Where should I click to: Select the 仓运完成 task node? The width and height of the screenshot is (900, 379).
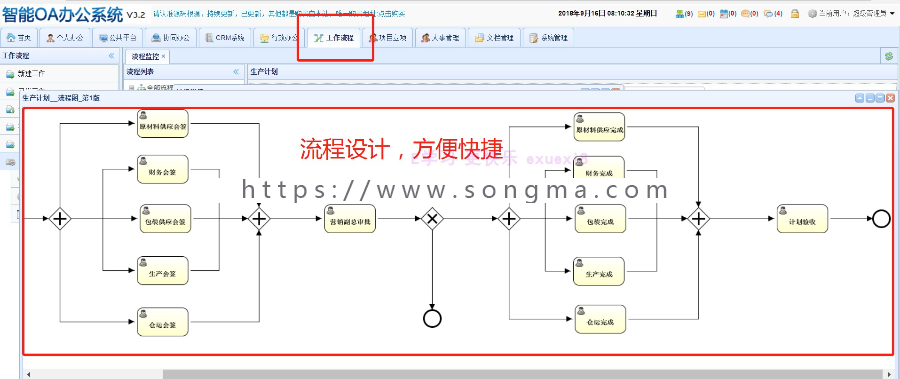tap(600, 319)
